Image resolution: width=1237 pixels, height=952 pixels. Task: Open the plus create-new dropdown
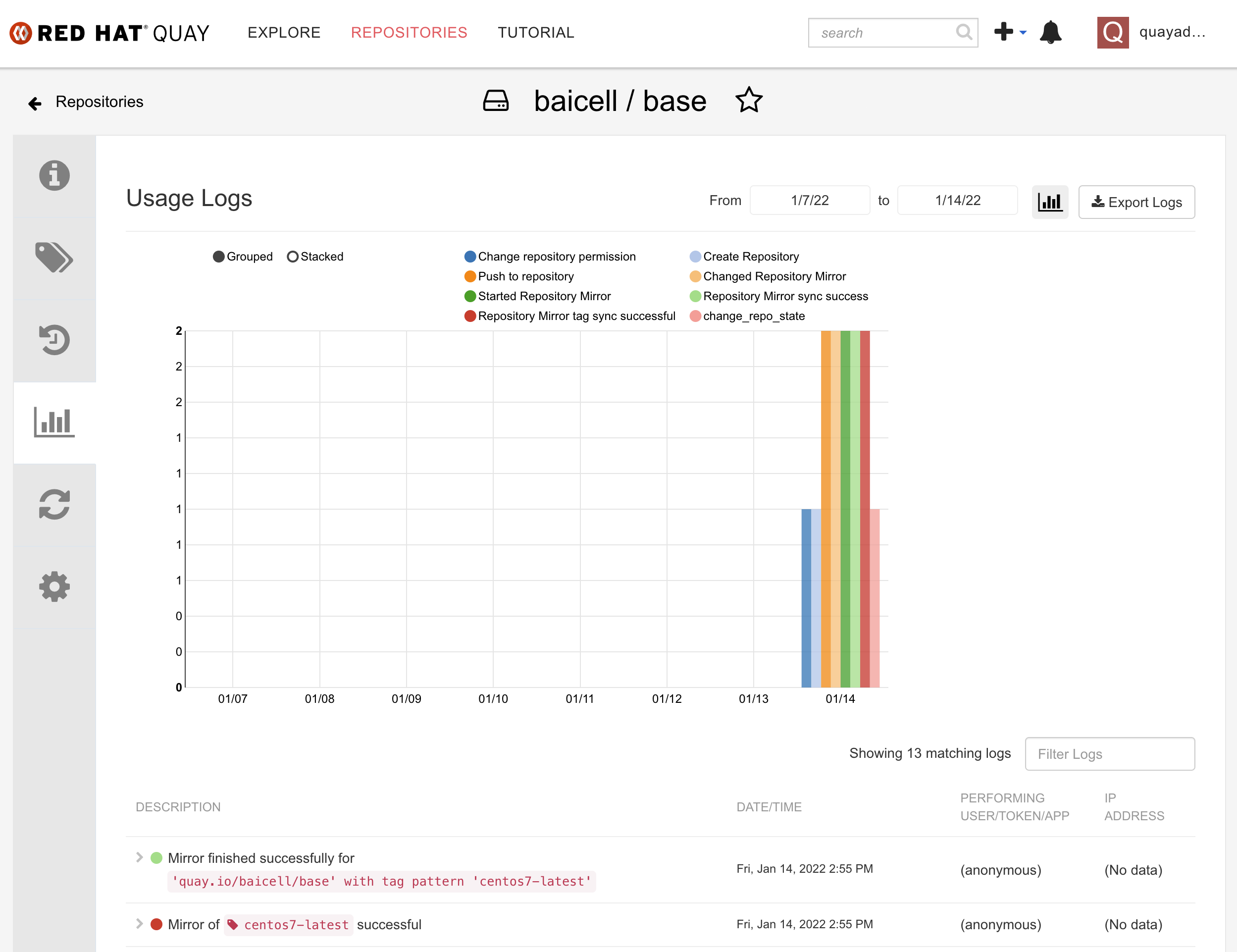pyautogui.click(x=1010, y=32)
